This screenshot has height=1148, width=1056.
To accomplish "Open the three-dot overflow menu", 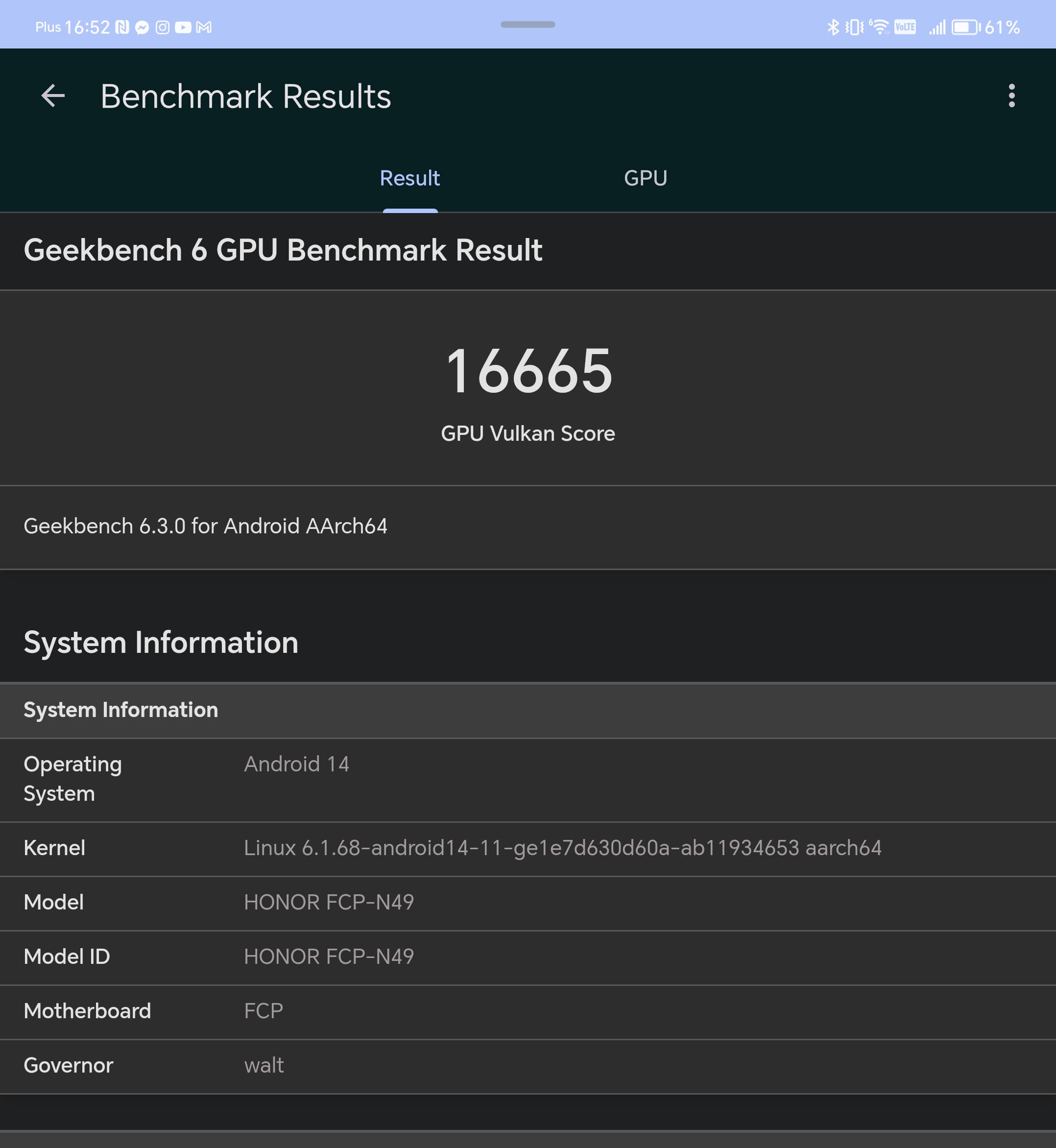I will tap(1011, 96).
